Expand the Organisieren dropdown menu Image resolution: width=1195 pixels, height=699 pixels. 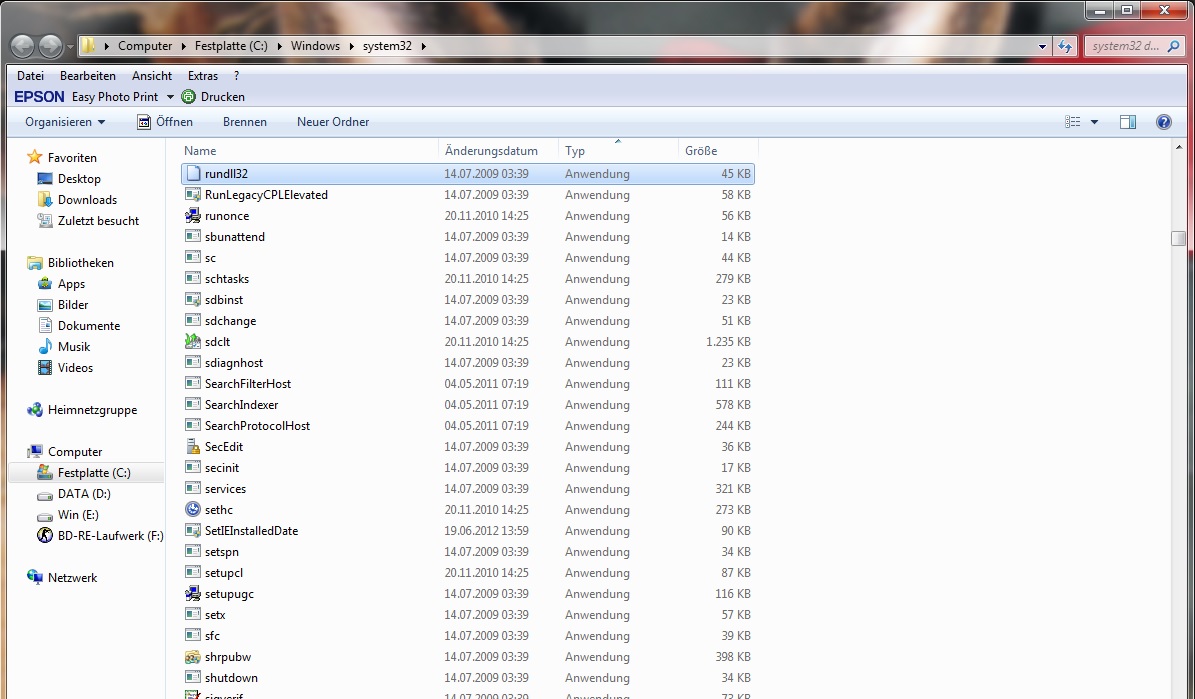coord(65,122)
